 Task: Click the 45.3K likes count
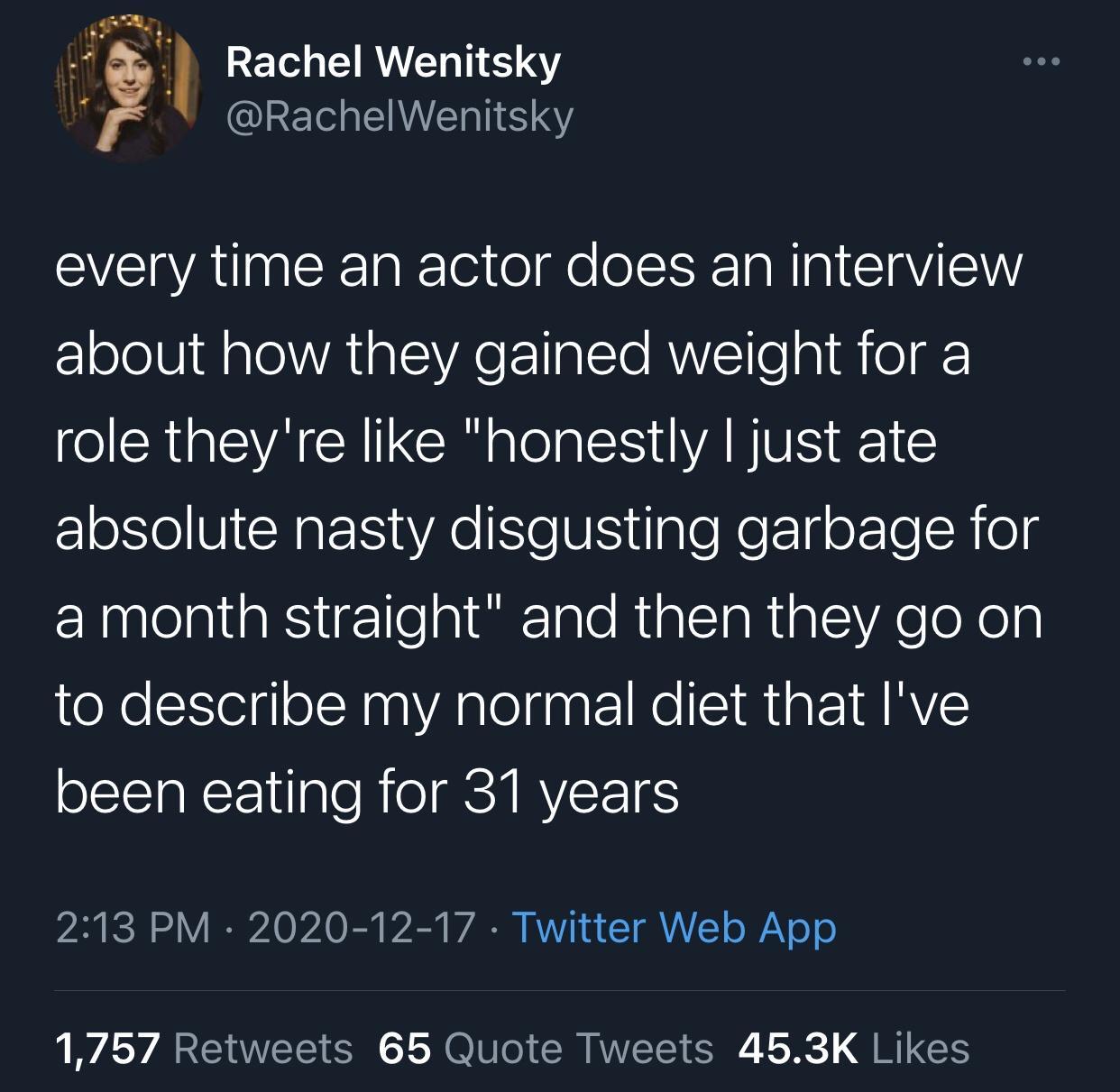[x=797, y=1048]
